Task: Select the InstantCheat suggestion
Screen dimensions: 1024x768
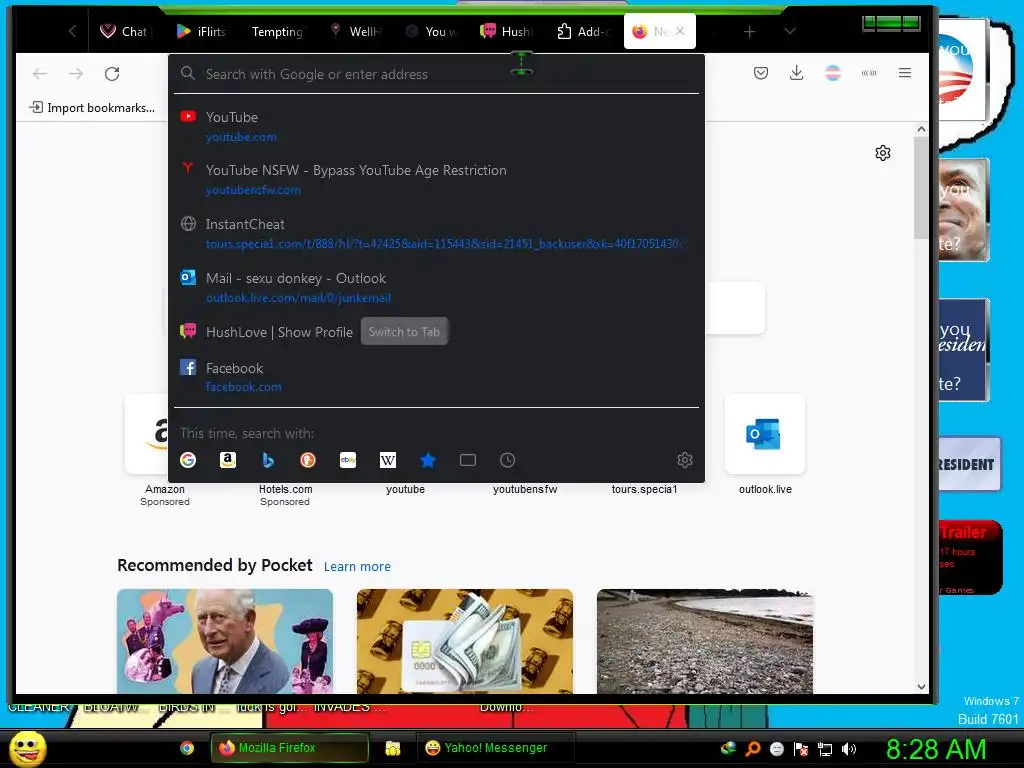Action: (x=436, y=234)
